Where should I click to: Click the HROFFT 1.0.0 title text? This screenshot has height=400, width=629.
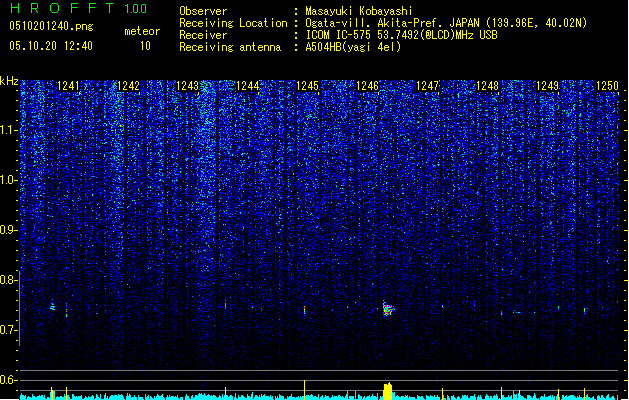79,8
